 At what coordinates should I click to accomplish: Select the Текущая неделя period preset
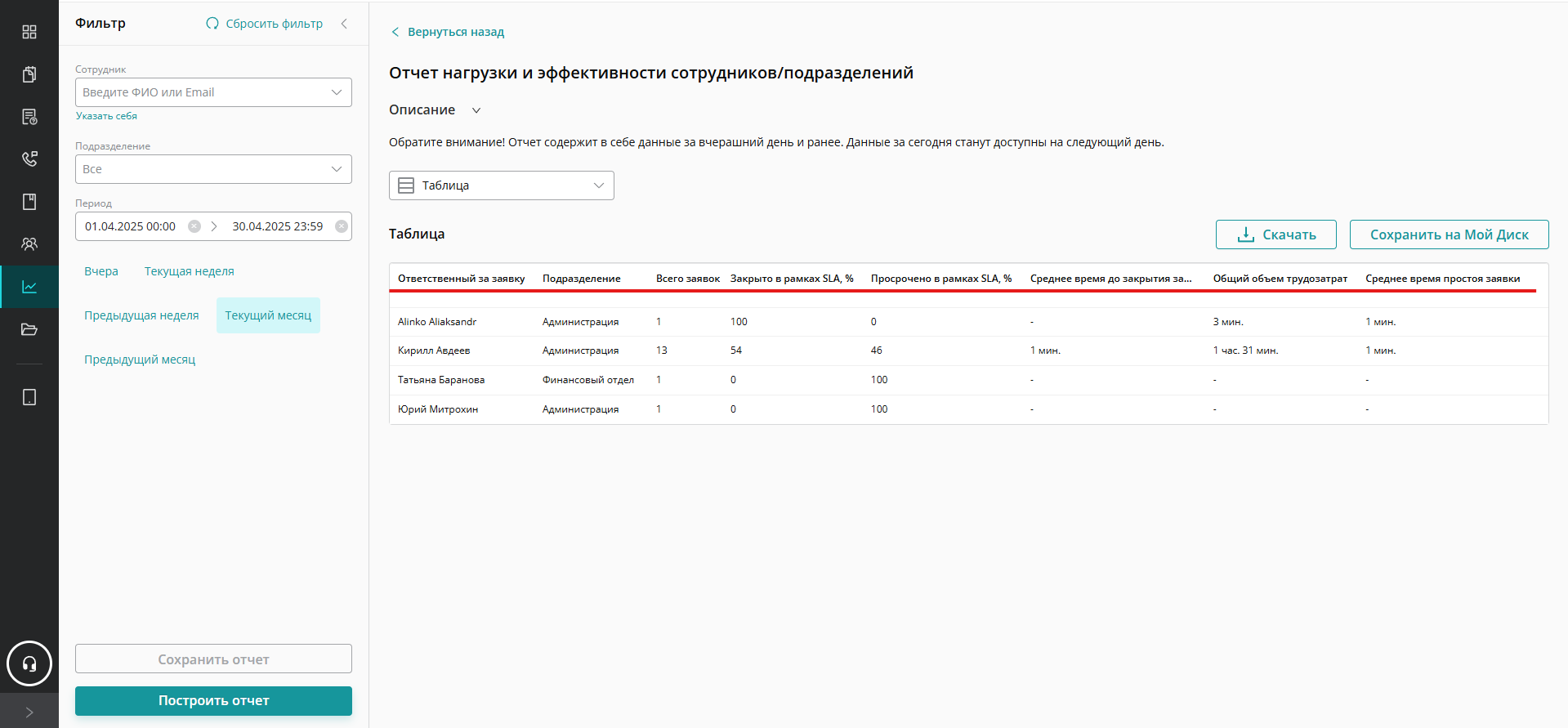click(x=190, y=271)
